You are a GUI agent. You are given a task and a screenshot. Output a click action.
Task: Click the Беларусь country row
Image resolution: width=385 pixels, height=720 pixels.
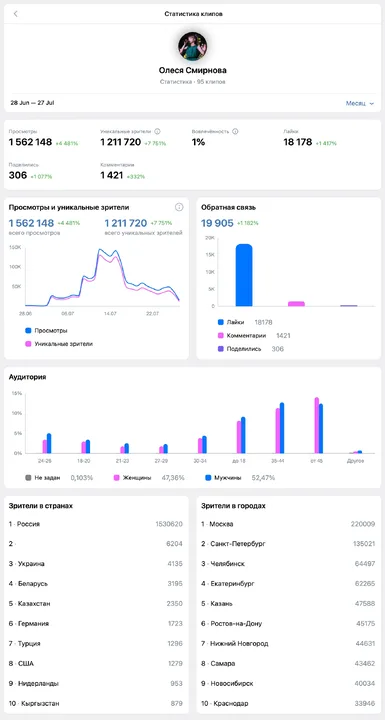(x=96, y=584)
